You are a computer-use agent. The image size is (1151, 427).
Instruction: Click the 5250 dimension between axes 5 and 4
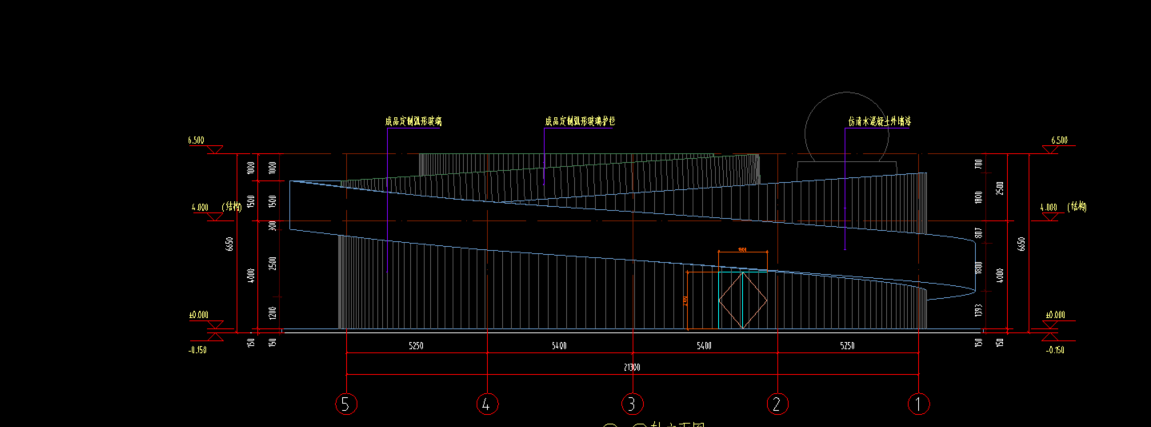[x=415, y=346]
